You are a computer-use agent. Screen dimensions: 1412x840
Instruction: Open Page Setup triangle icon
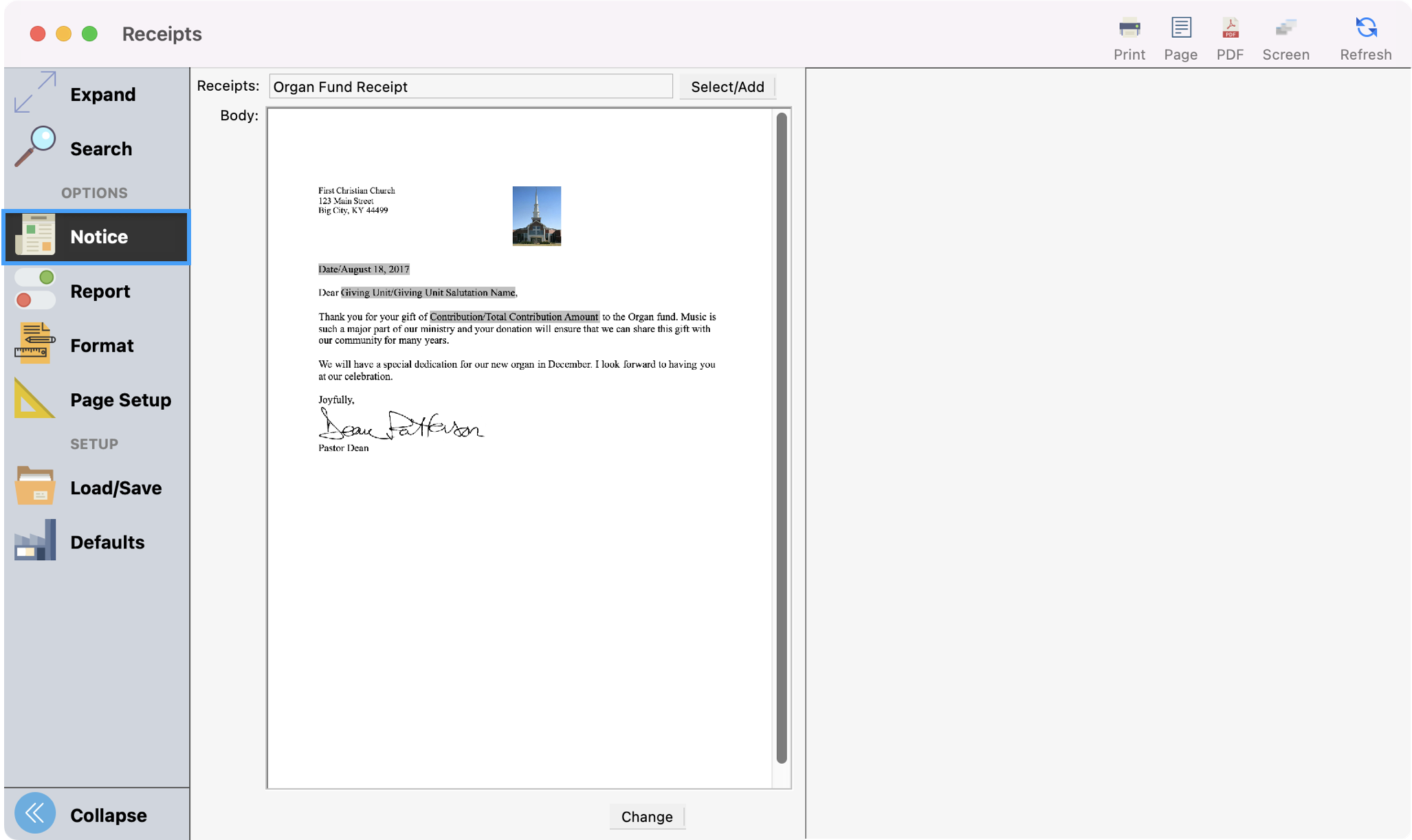pos(34,399)
